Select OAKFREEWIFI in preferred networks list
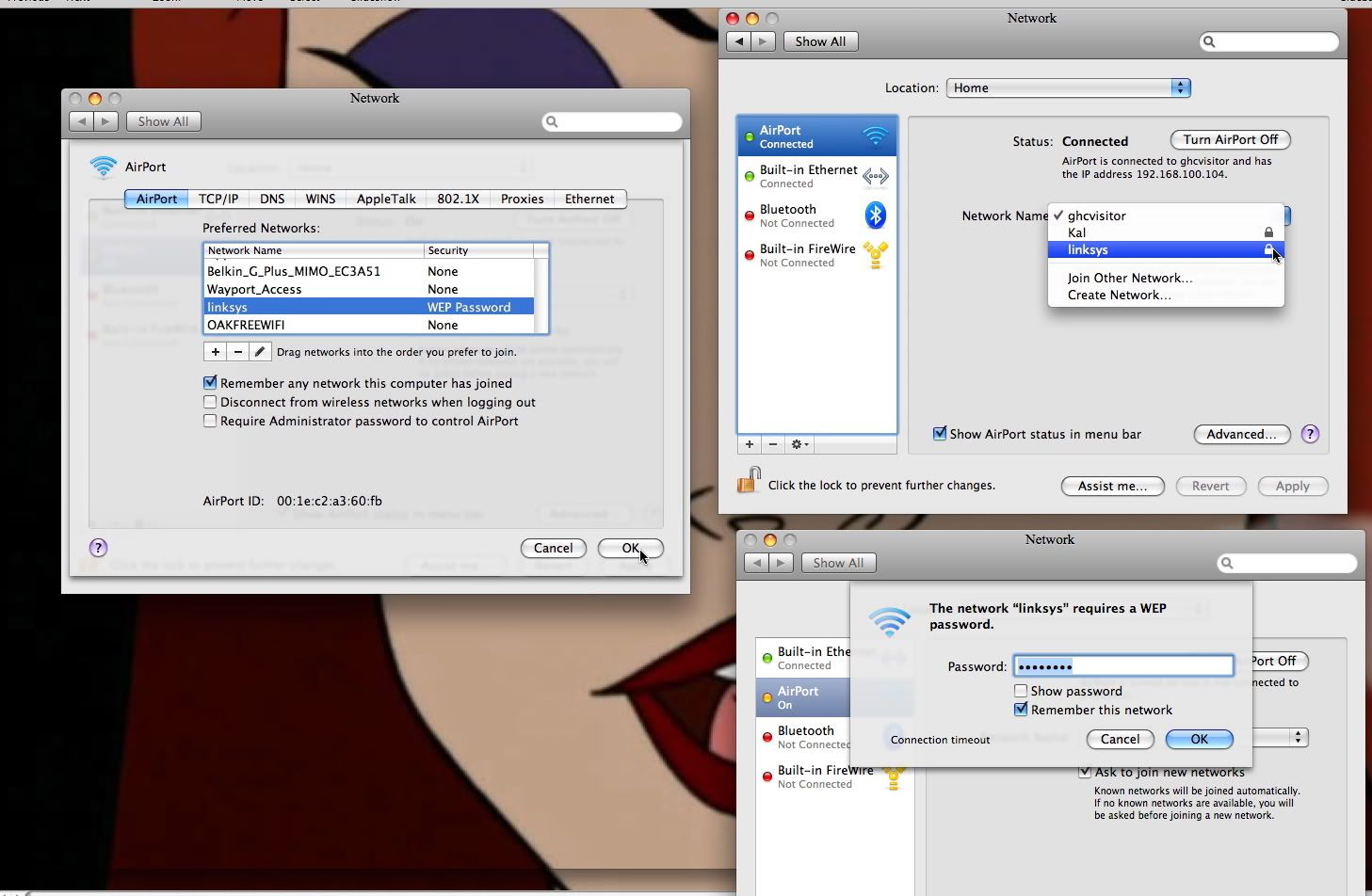Screen dimensions: 1372x896 369,325
